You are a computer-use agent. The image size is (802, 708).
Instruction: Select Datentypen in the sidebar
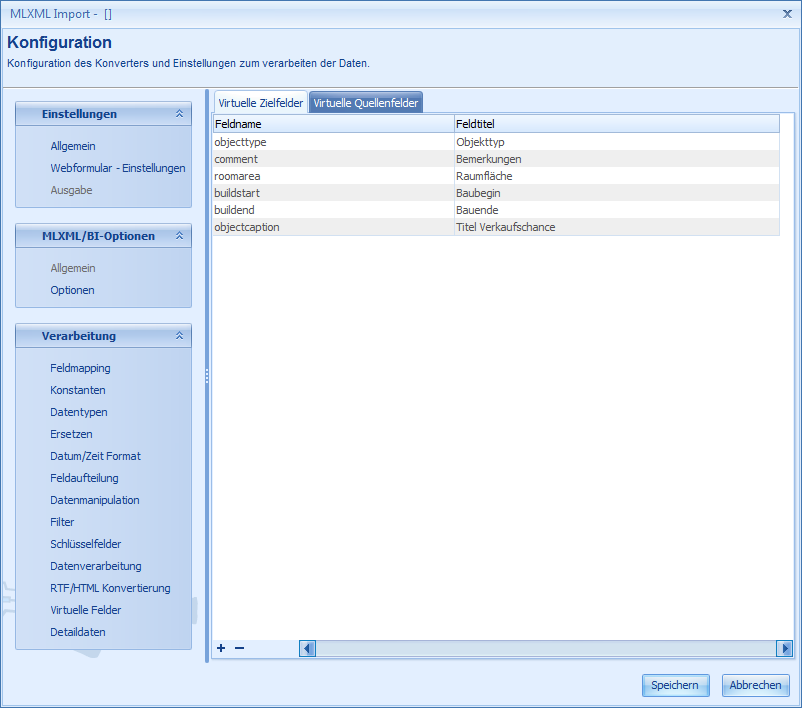pyautogui.click(x=78, y=412)
